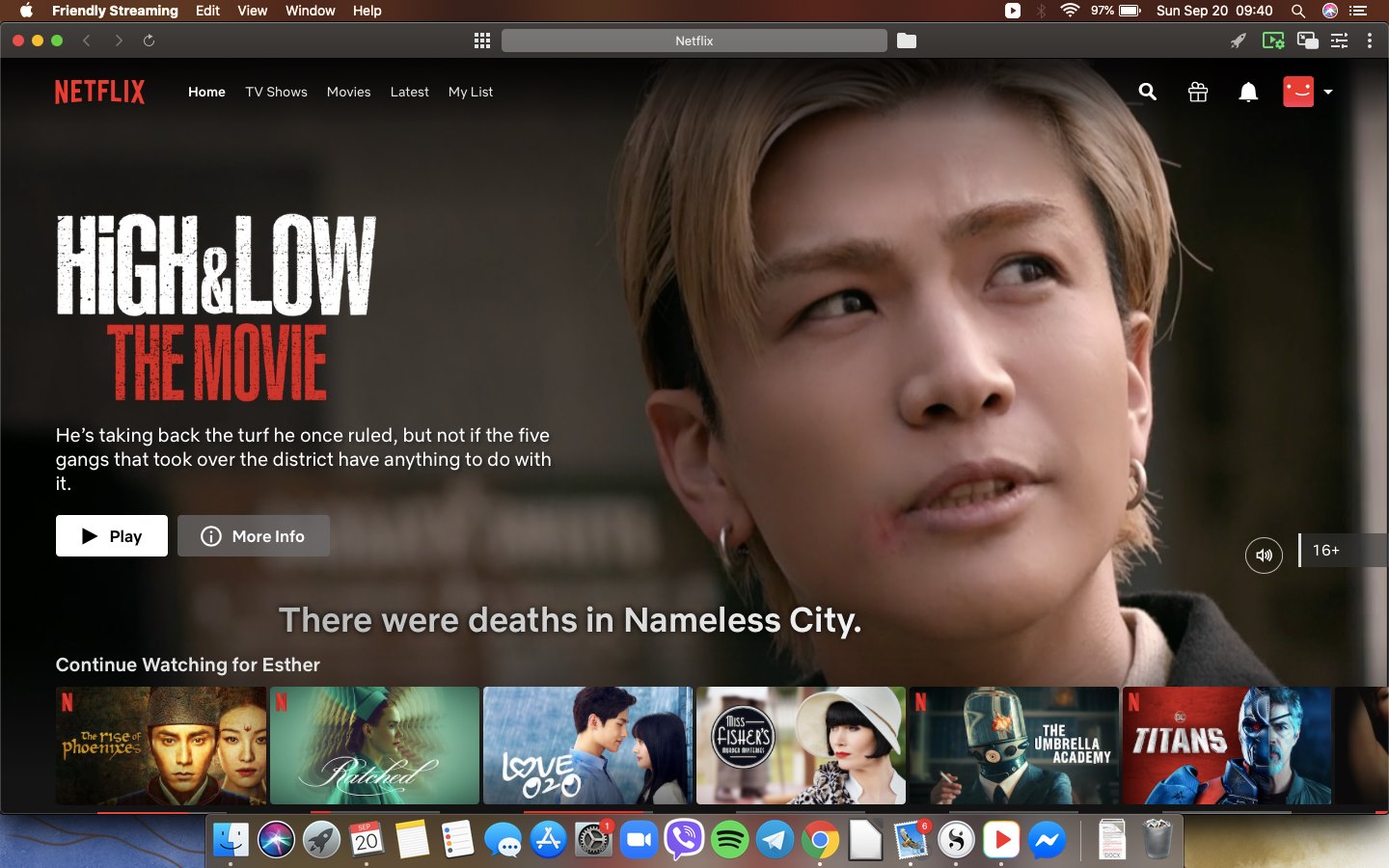This screenshot has height=868, width=1389.
Task: Open Spotlight search in the menu bar
Action: (x=1298, y=11)
